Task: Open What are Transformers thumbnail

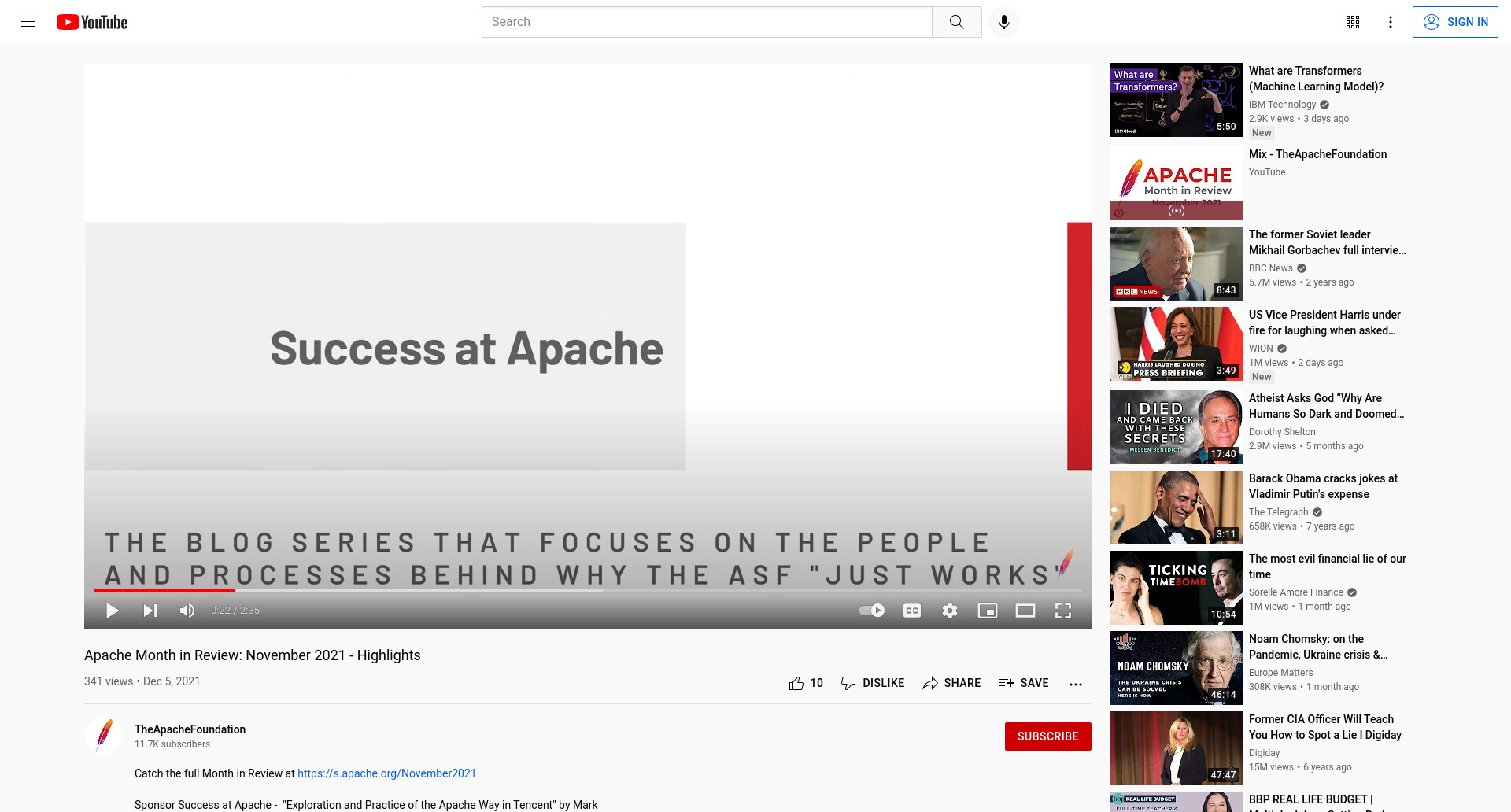Action: [x=1176, y=100]
